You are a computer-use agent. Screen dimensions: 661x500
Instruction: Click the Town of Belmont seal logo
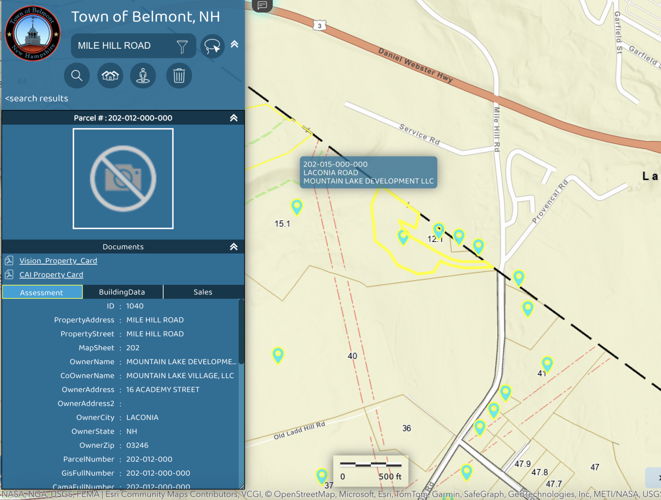pyautogui.click(x=33, y=34)
